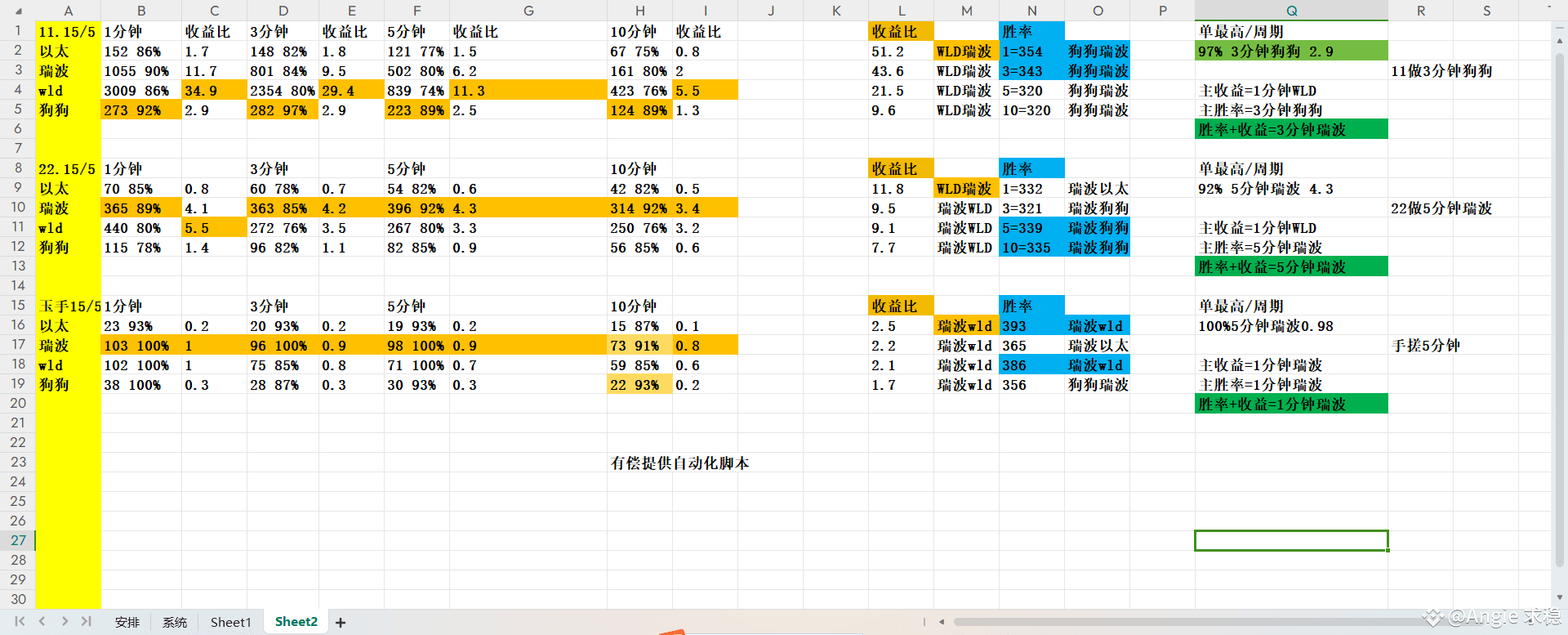The width and height of the screenshot is (1568, 635).
Task: Select column Q header
Action: pos(1291,11)
